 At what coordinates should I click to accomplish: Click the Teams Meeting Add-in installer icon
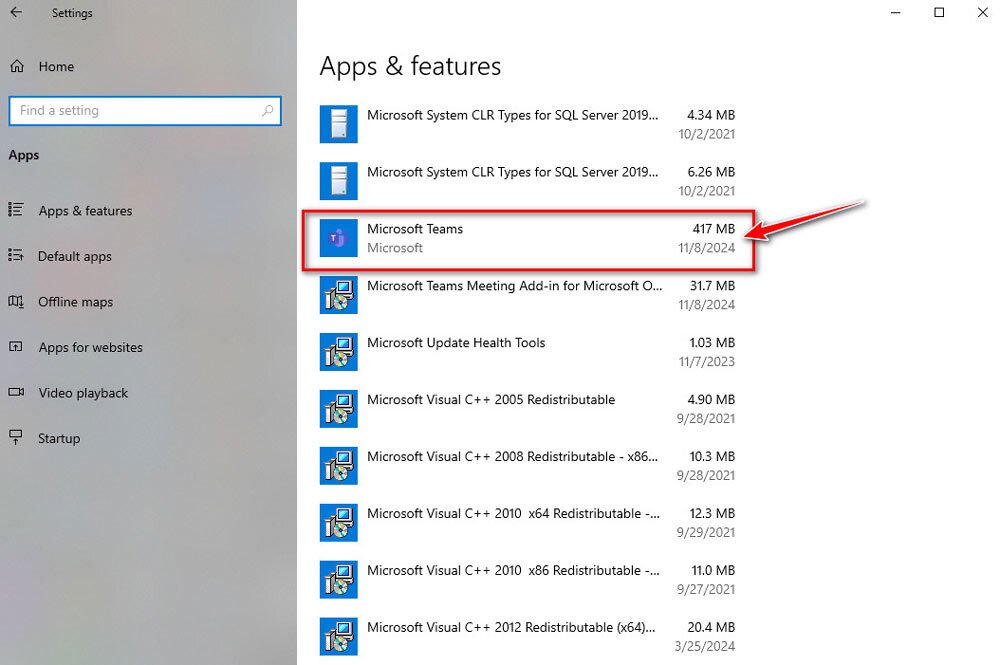pyautogui.click(x=339, y=295)
